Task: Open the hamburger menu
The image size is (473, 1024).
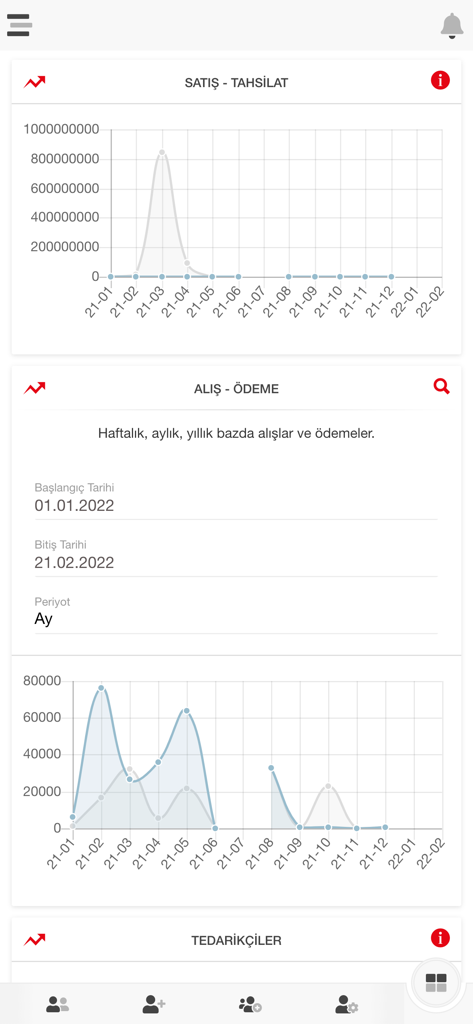Action: (x=20, y=25)
